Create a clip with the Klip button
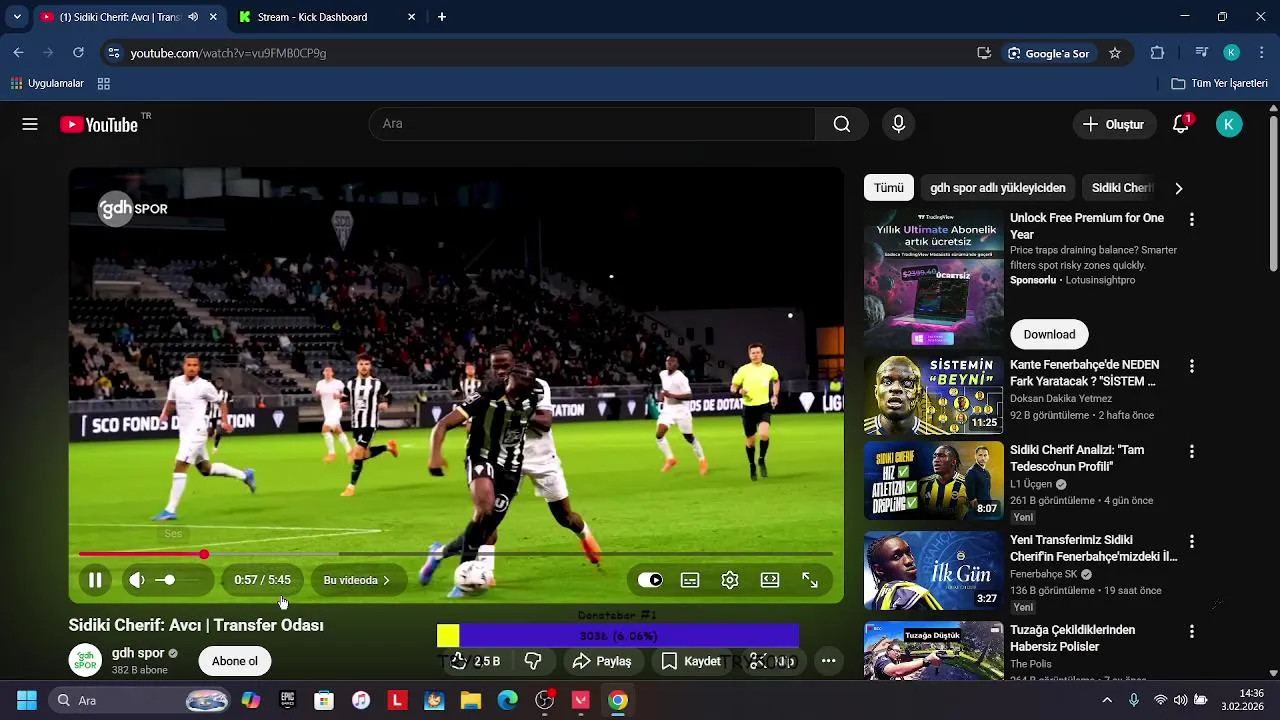The height and width of the screenshot is (720, 1280). [x=774, y=661]
